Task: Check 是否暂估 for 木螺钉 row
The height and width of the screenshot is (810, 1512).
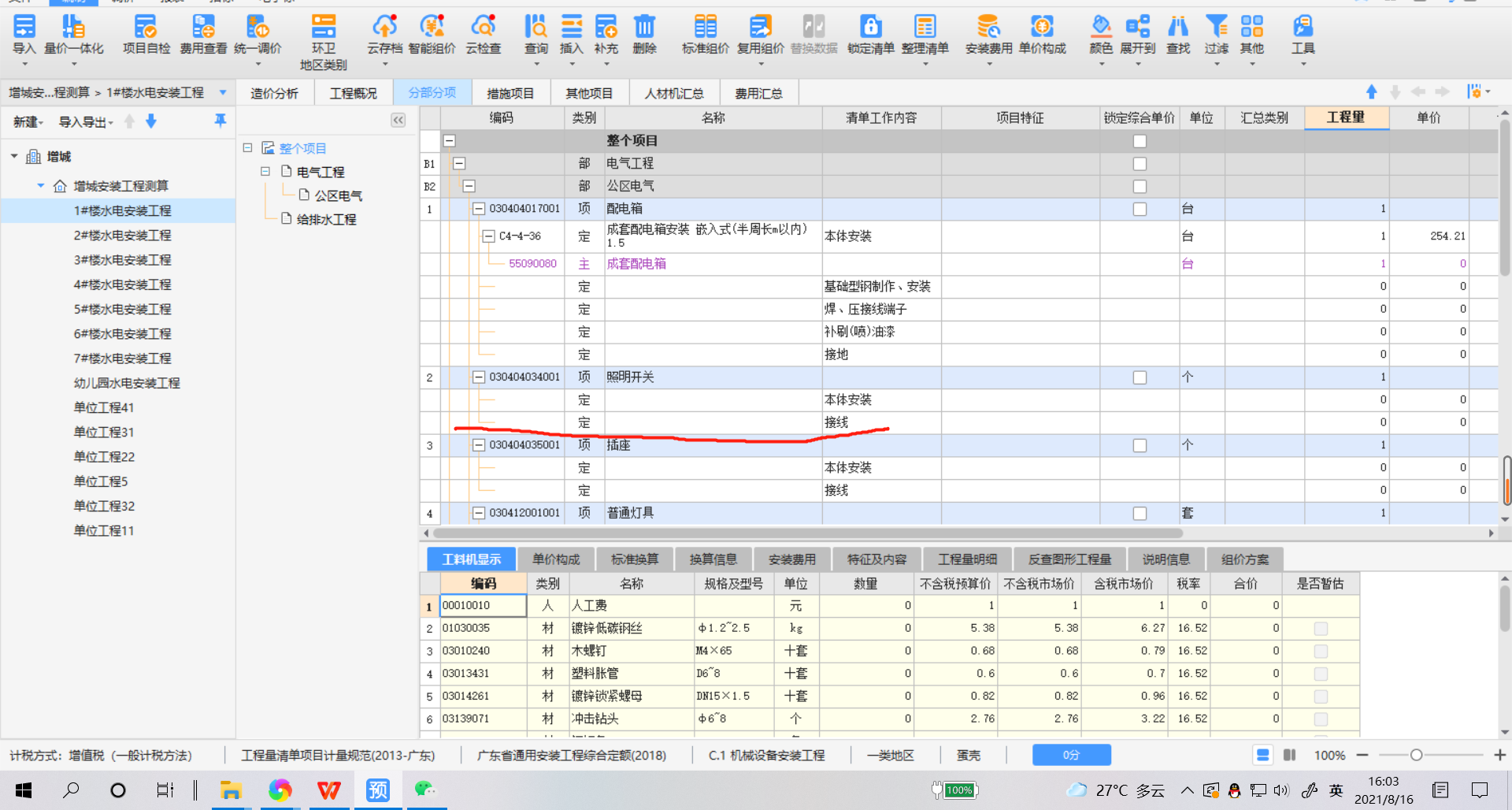Action: tap(1321, 652)
